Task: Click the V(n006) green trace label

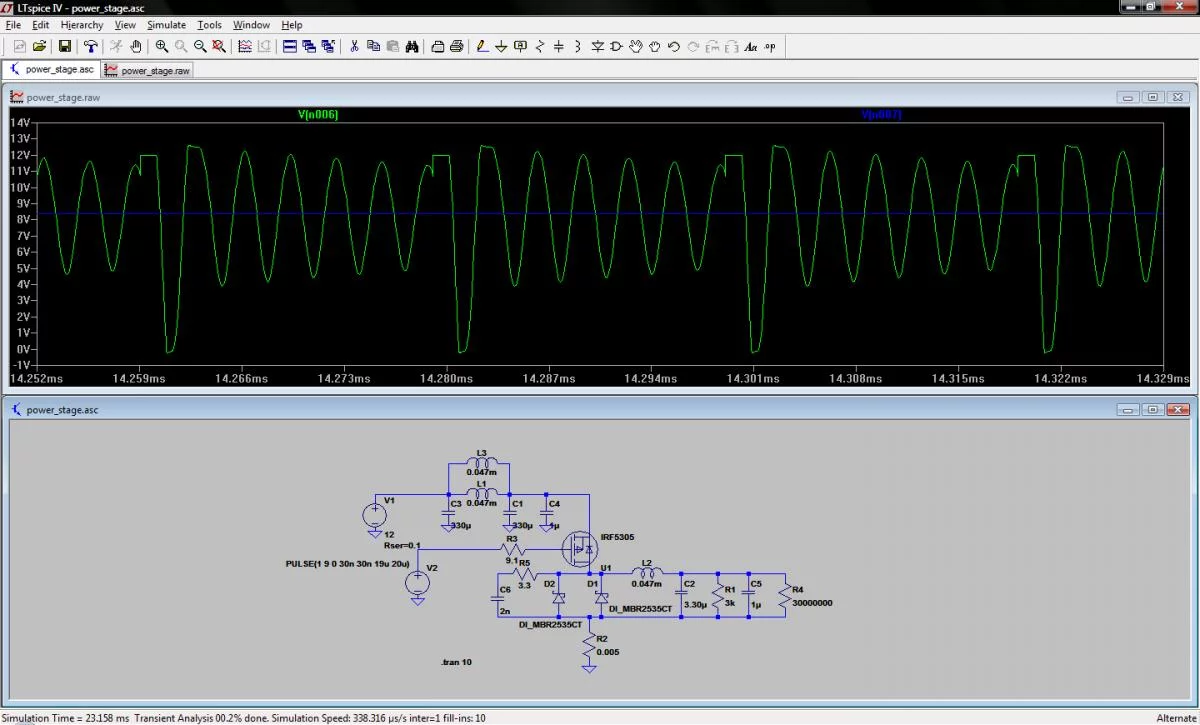Action: click(x=318, y=115)
